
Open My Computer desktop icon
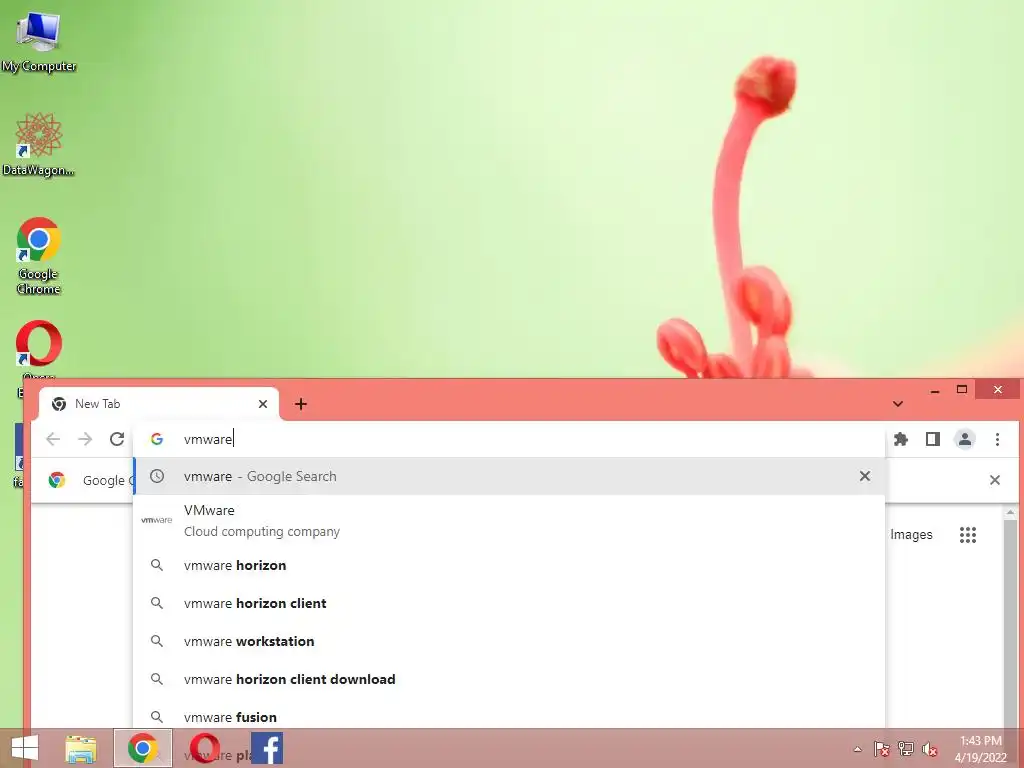[x=39, y=42]
